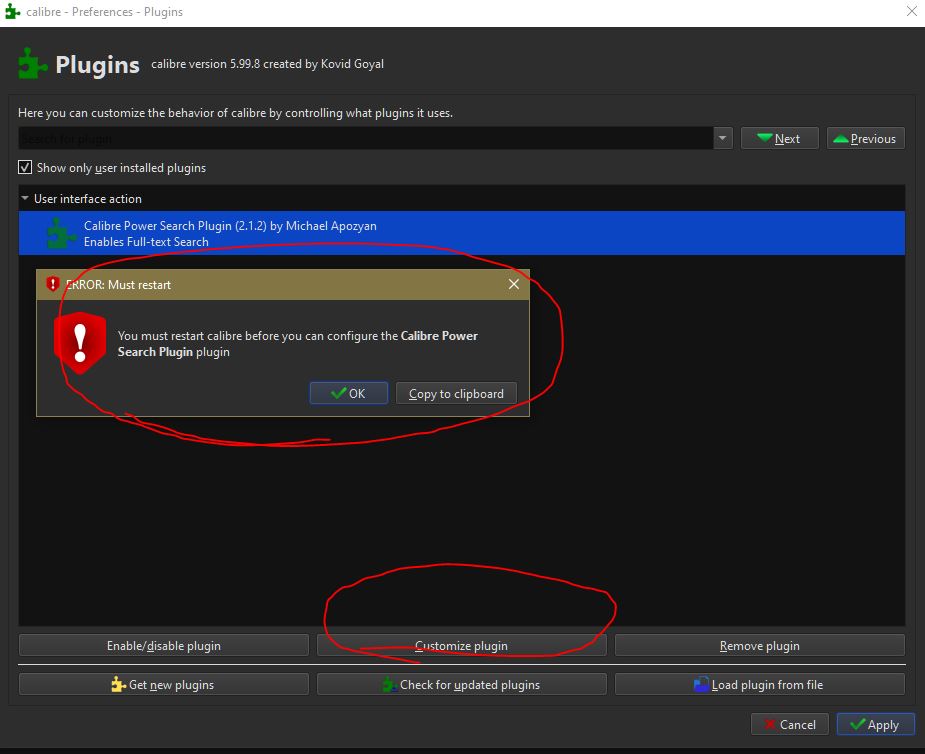Click Copy to clipboard button
The height and width of the screenshot is (754, 925).
[x=456, y=393]
